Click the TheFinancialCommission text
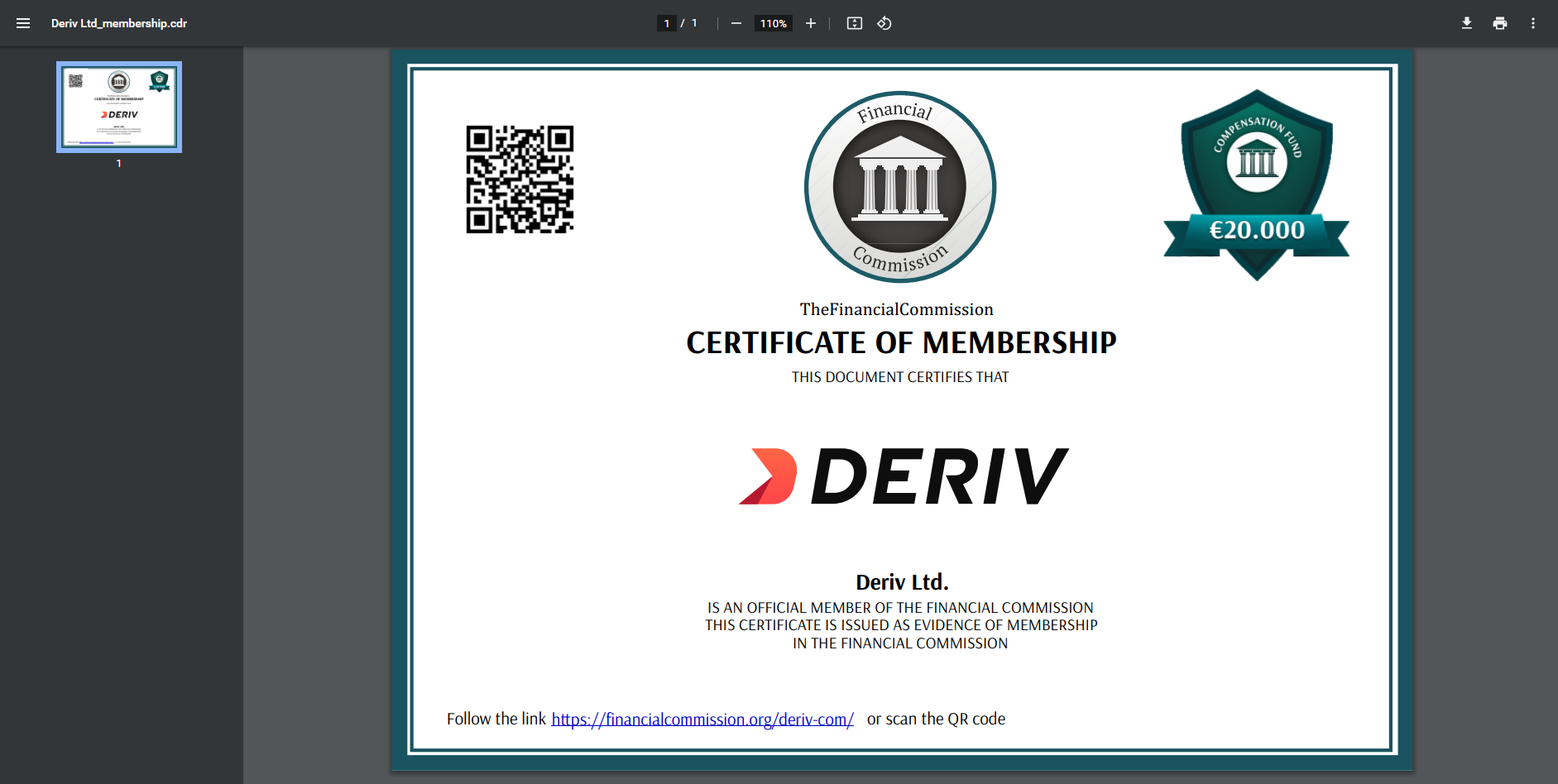The width and height of the screenshot is (1558, 784). tap(896, 309)
